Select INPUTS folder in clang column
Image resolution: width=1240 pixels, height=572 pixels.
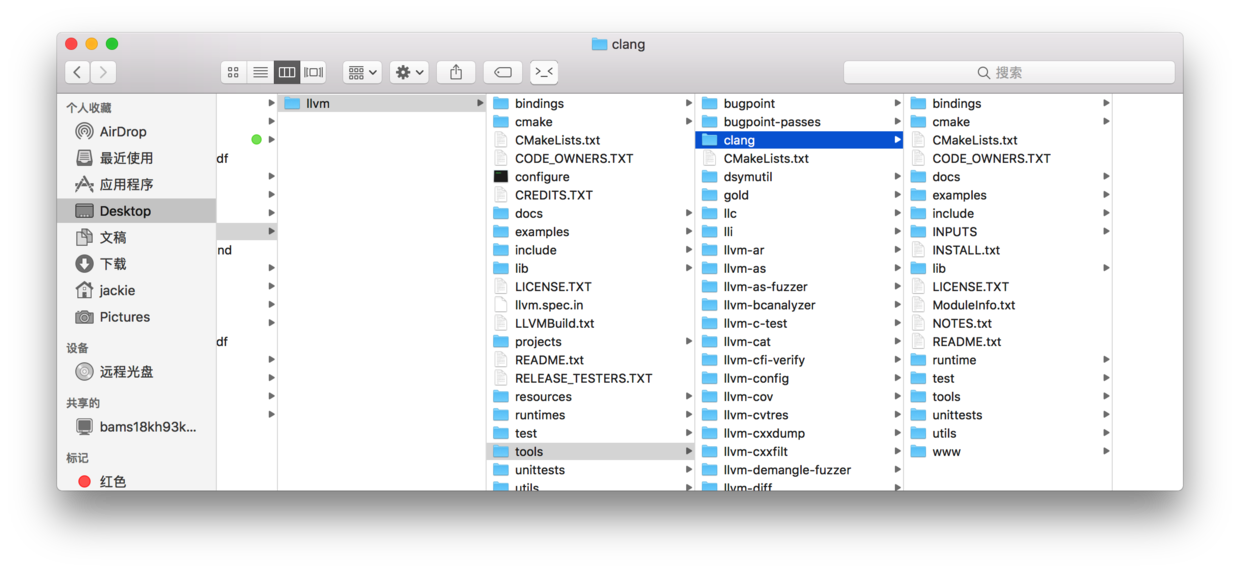coord(1008,232)
